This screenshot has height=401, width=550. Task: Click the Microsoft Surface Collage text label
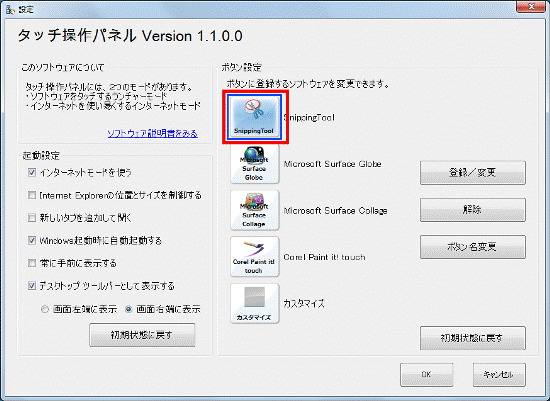(335, 210)
